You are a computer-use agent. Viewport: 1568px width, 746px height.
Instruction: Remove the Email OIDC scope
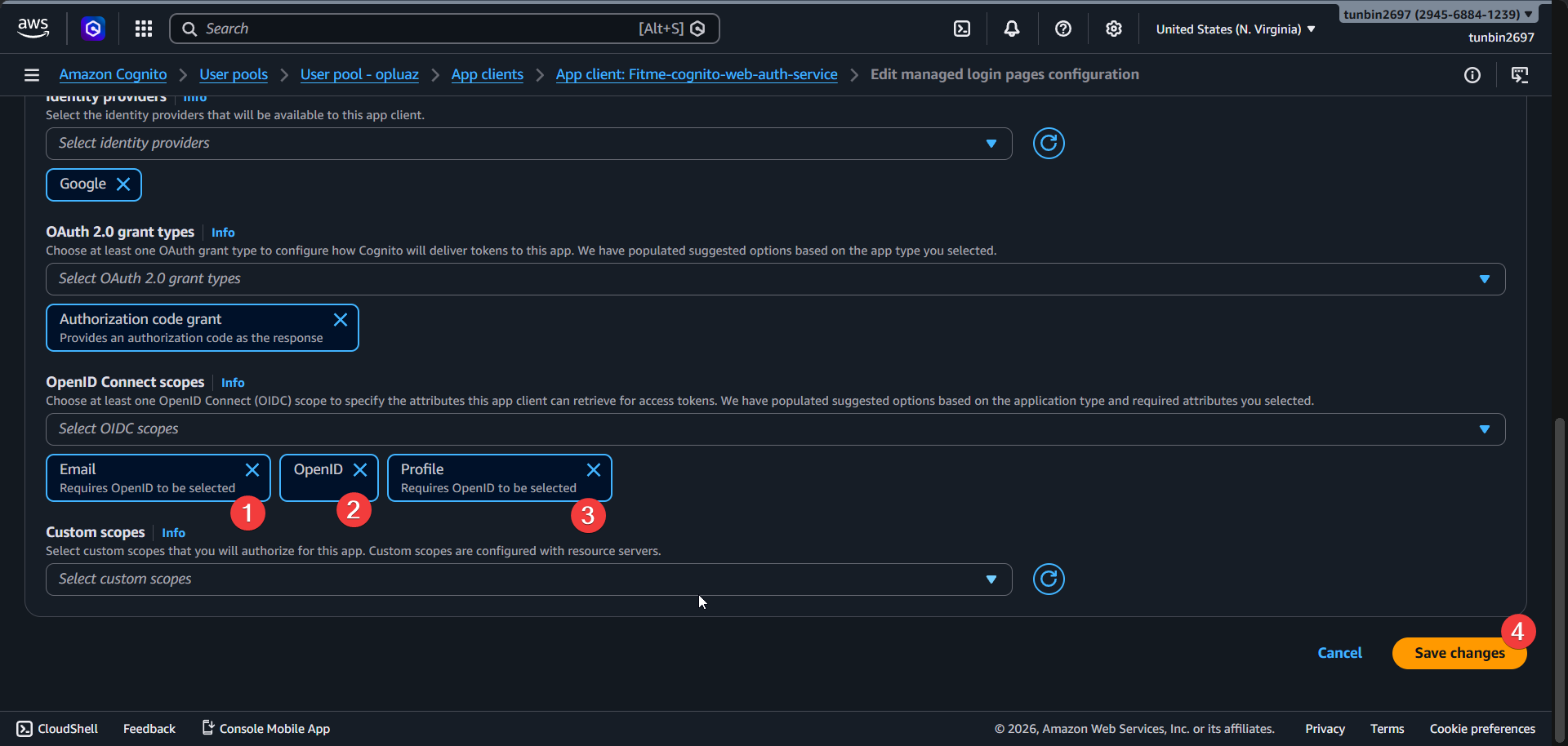(x=252, y=469)
